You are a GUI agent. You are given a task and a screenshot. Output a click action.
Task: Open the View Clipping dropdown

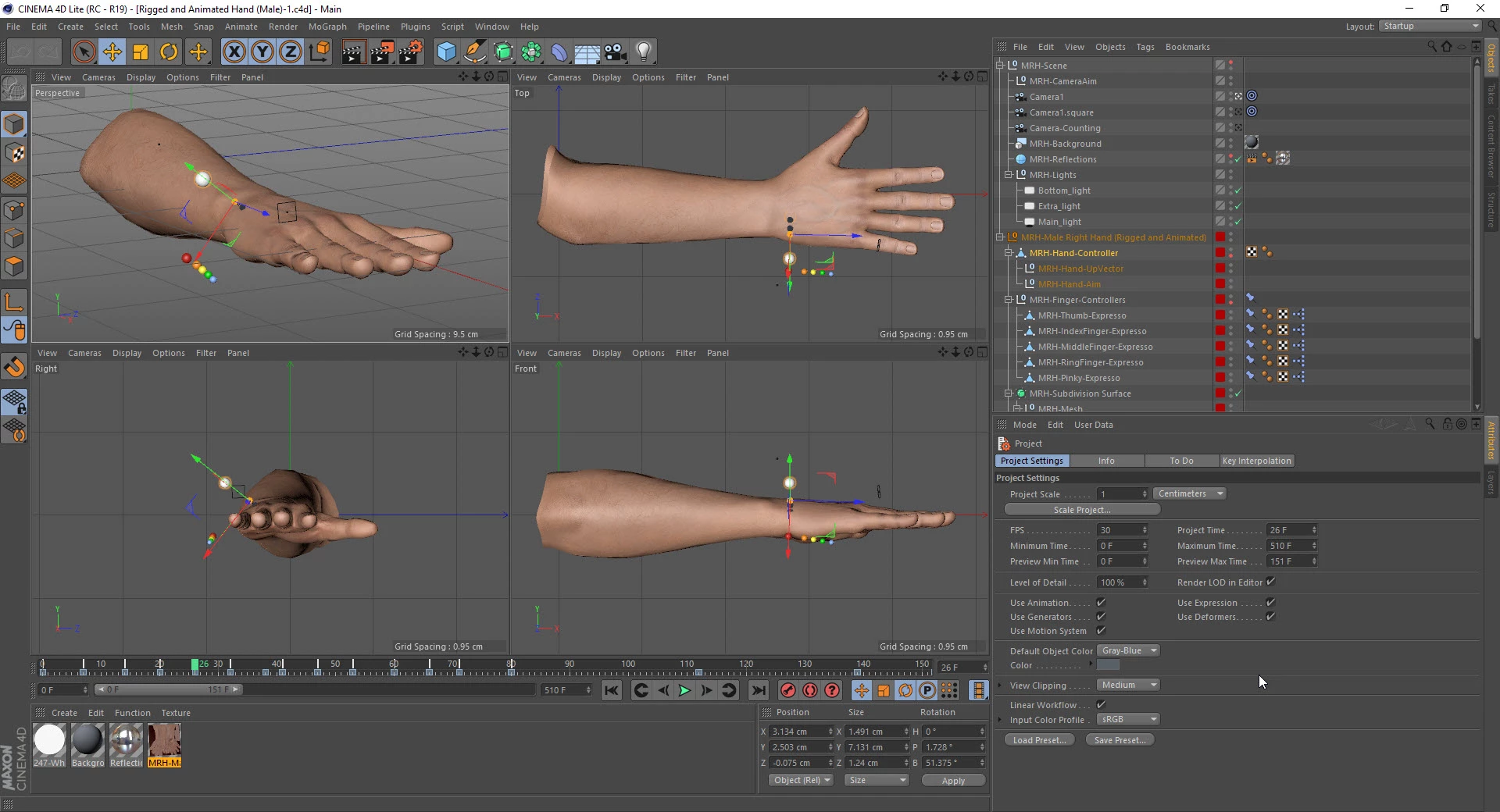pyautogui.click(x=1128, y=685)
